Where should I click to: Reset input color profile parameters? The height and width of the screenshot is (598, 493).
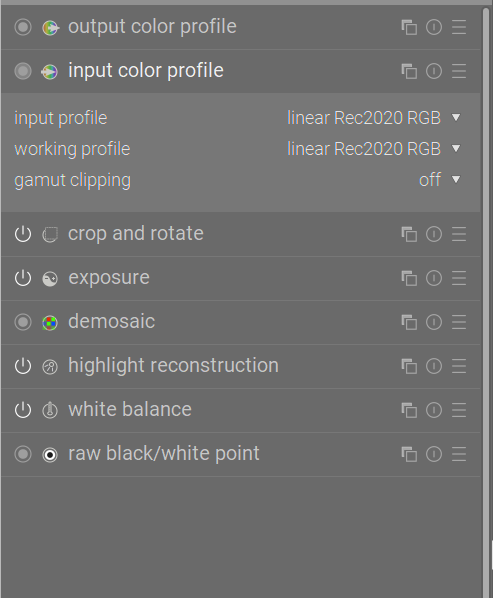click(x=434, y=71)
